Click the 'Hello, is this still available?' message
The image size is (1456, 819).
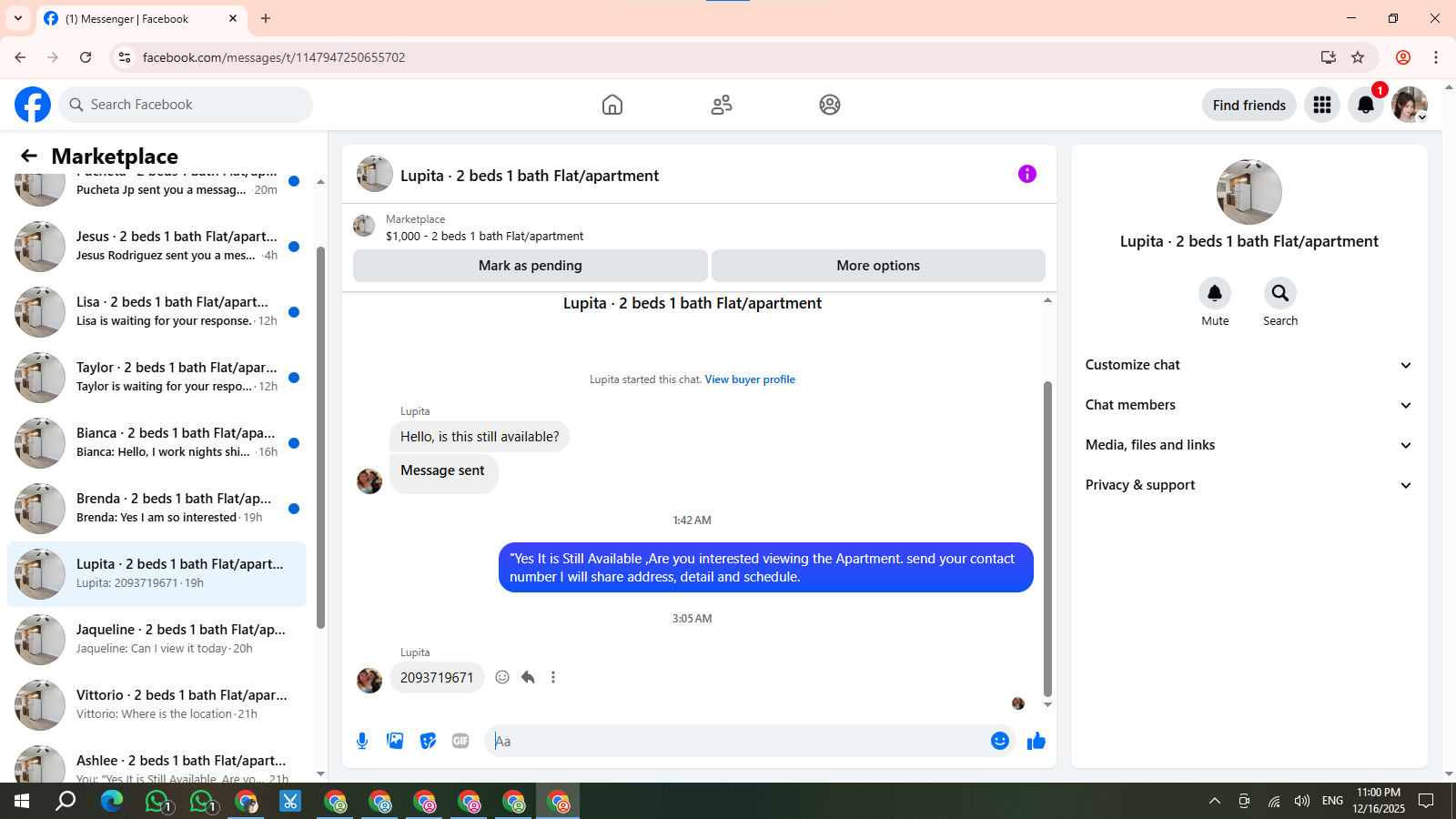tap(480, 437)
